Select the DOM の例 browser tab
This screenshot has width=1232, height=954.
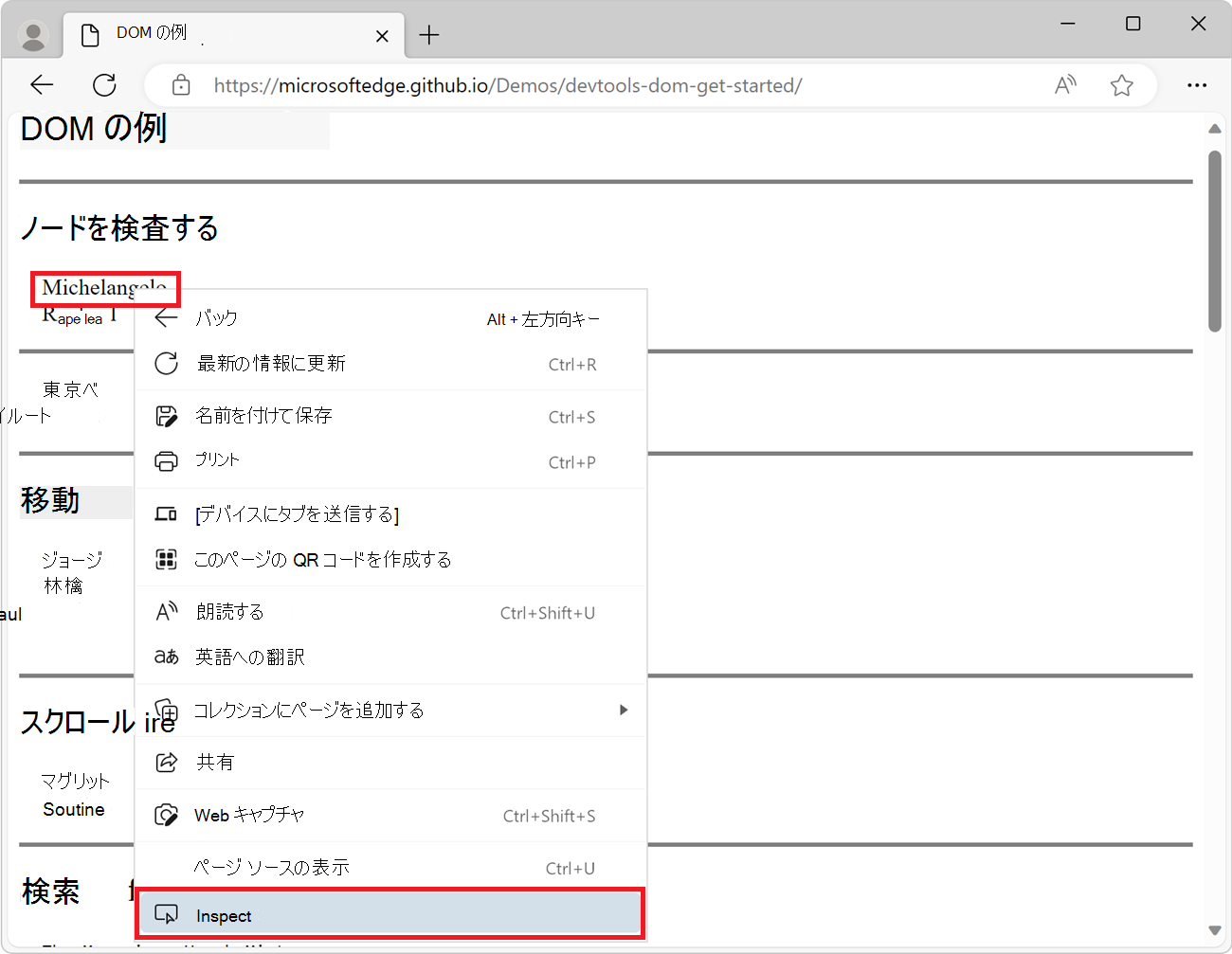234,35
